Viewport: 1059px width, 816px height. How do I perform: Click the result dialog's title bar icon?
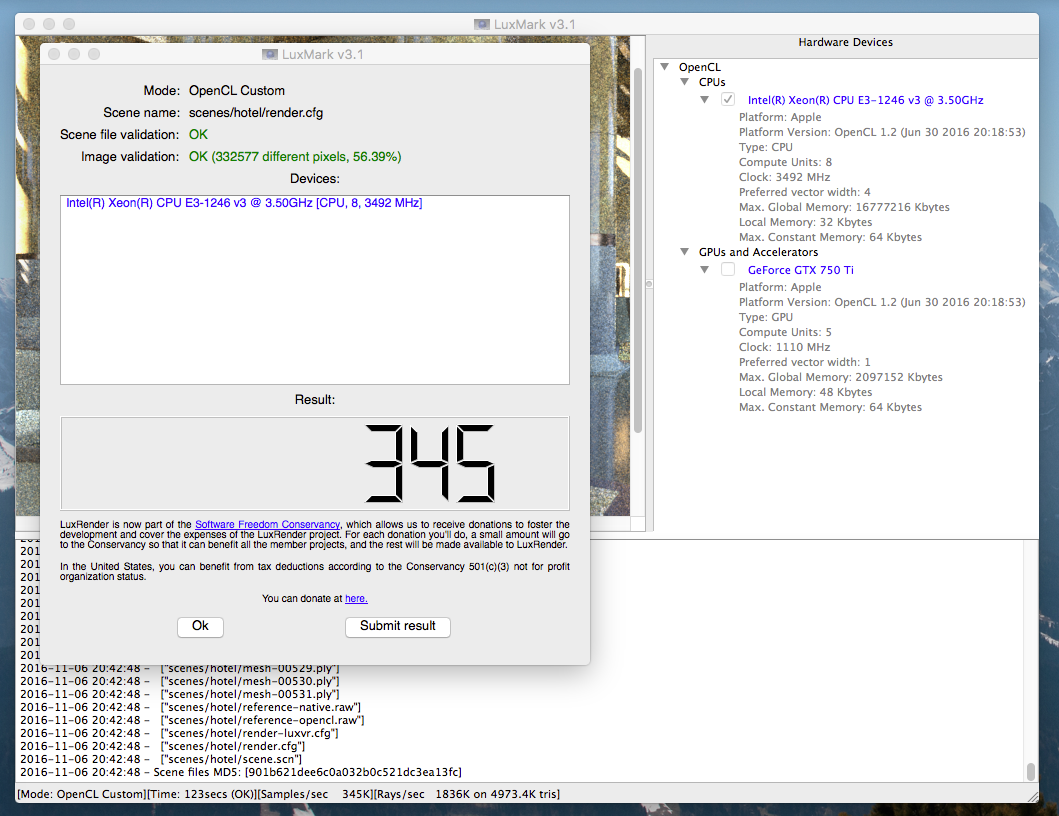pyautogui.click(x=270, y=54)
